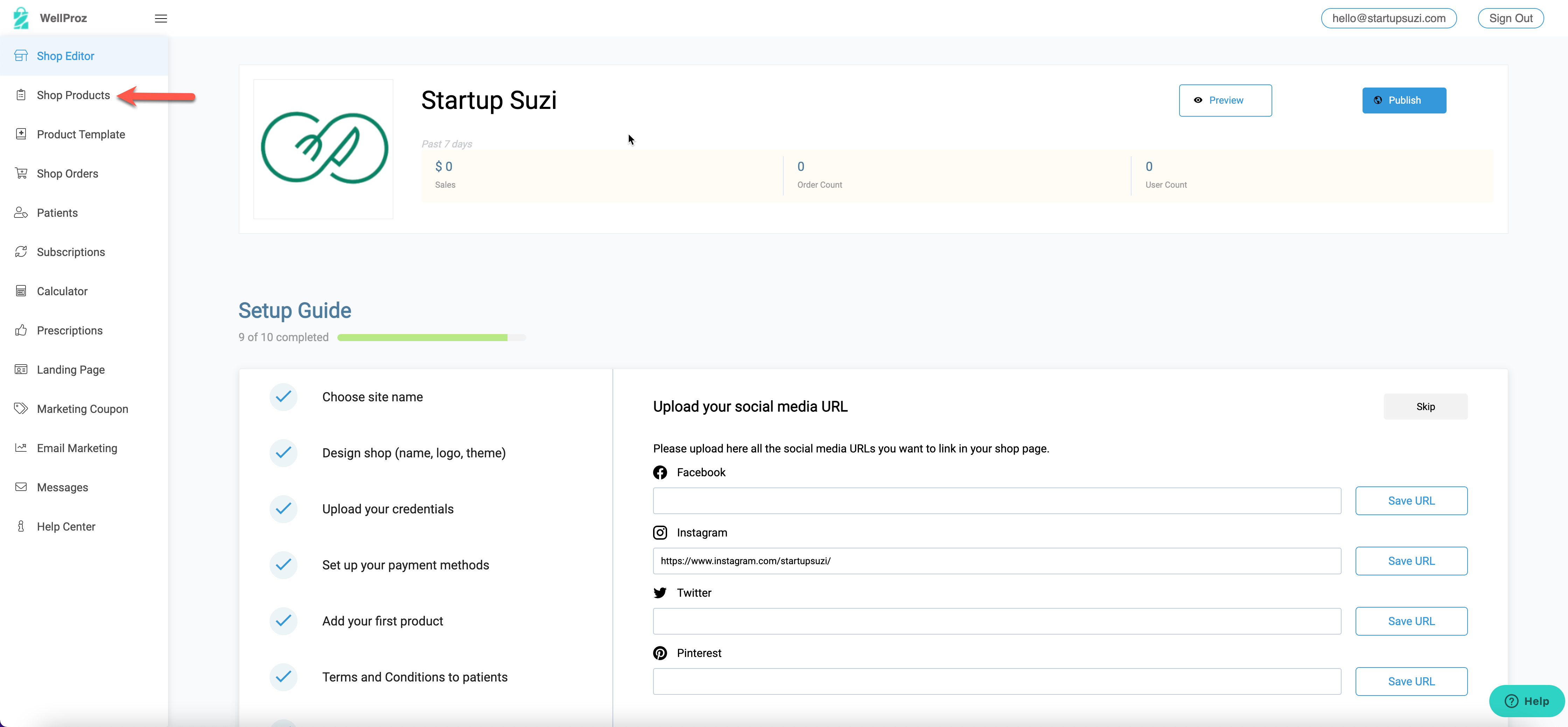Open the Set up your payment methods step
The height and width of the screenshot is (727, 1568).
tap(405, 565)
